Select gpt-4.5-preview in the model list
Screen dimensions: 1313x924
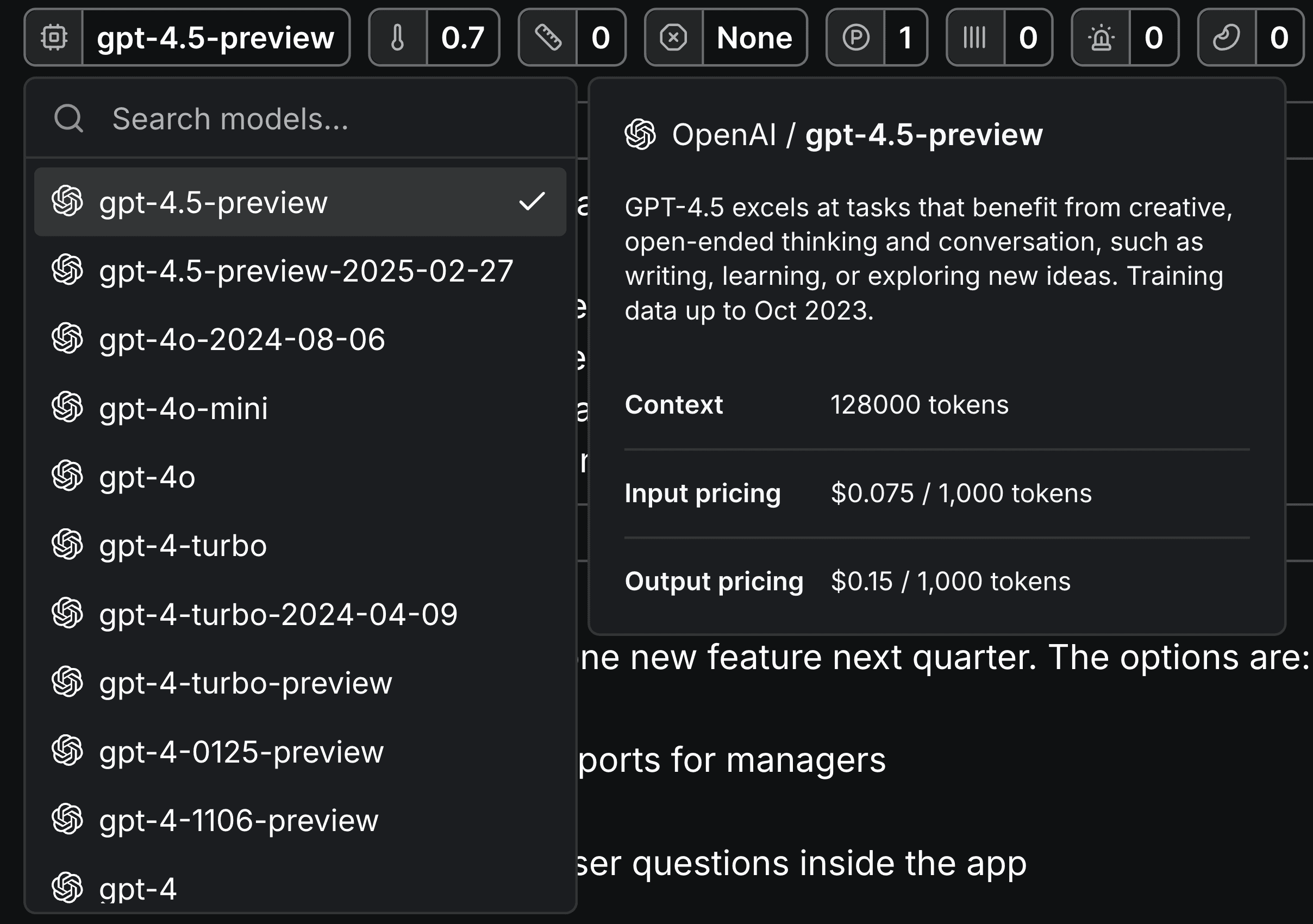[300, 202]
